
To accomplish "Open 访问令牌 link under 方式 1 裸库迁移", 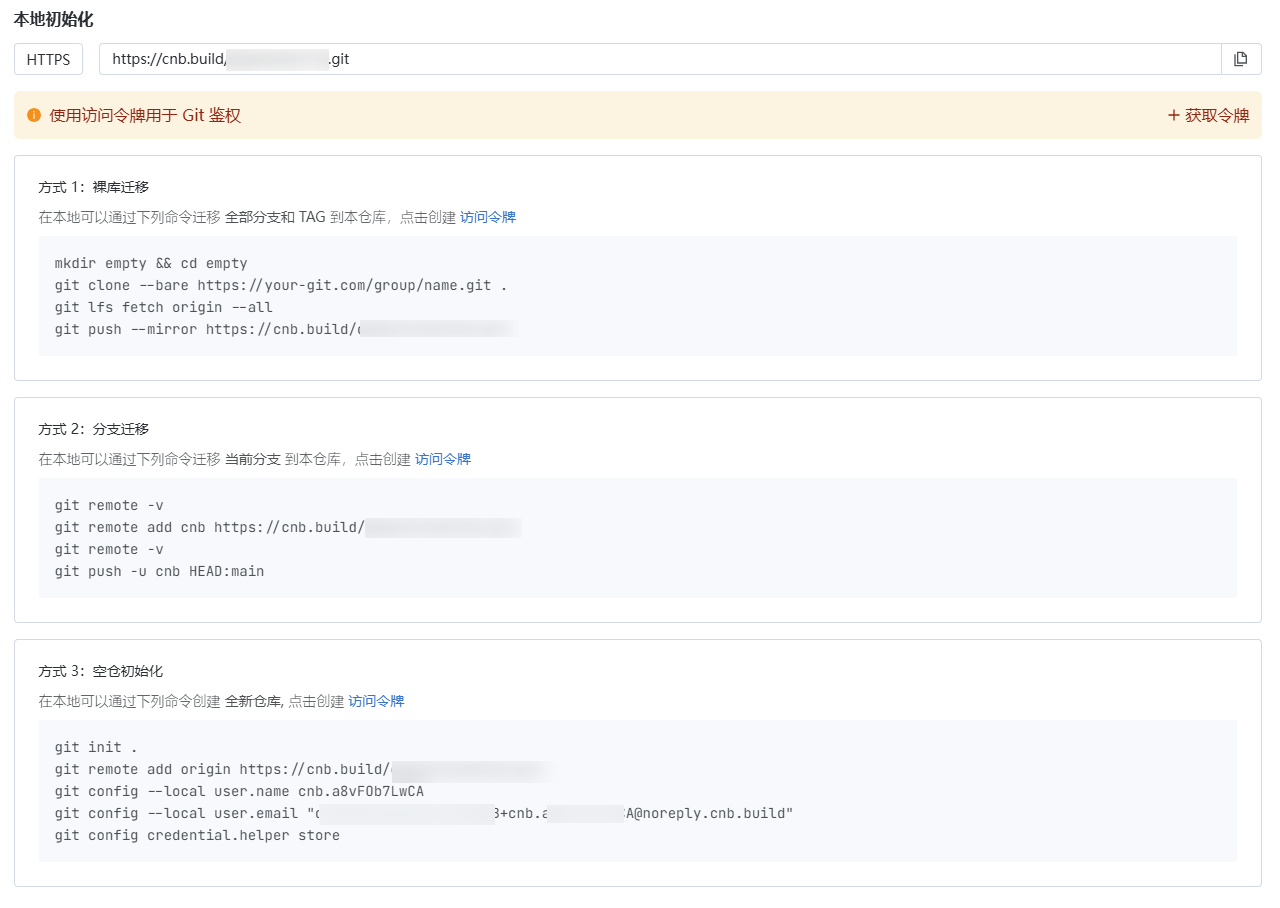I will pos(488,217).
